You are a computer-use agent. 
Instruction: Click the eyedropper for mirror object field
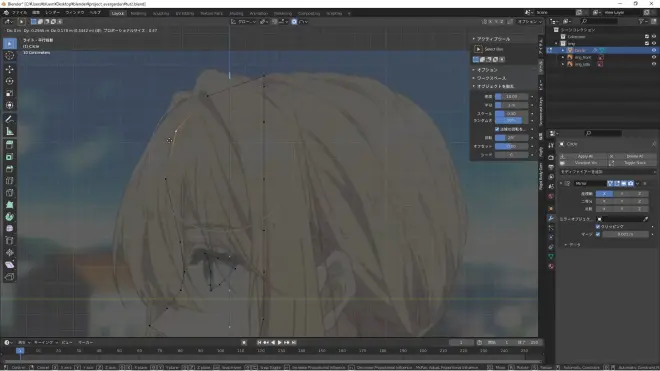(646, 219)
